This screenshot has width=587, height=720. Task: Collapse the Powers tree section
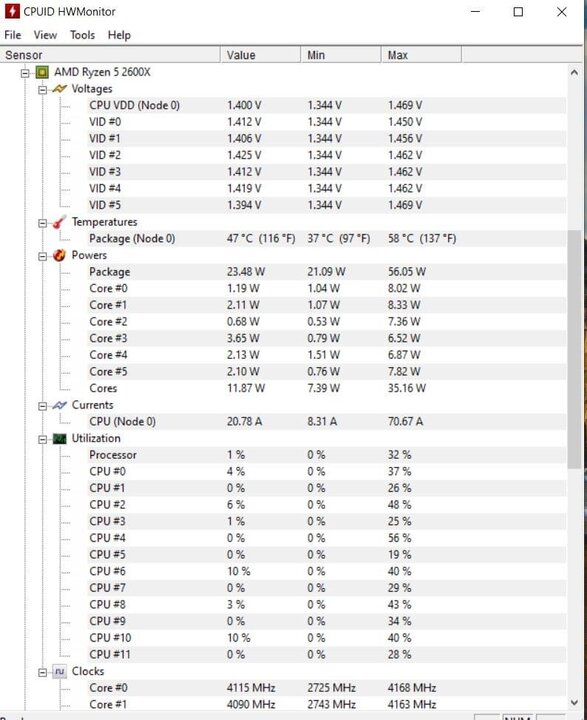[x=43, y=256]
